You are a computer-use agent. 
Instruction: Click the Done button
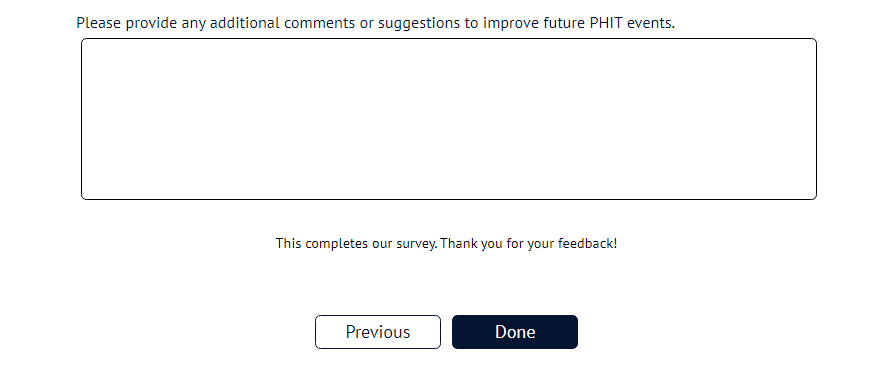coord(515,332)
